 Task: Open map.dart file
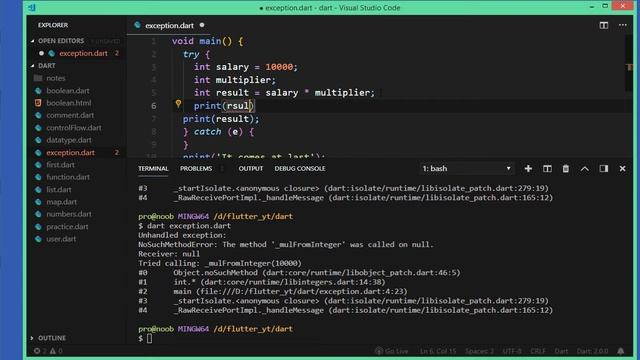[61, 202]
